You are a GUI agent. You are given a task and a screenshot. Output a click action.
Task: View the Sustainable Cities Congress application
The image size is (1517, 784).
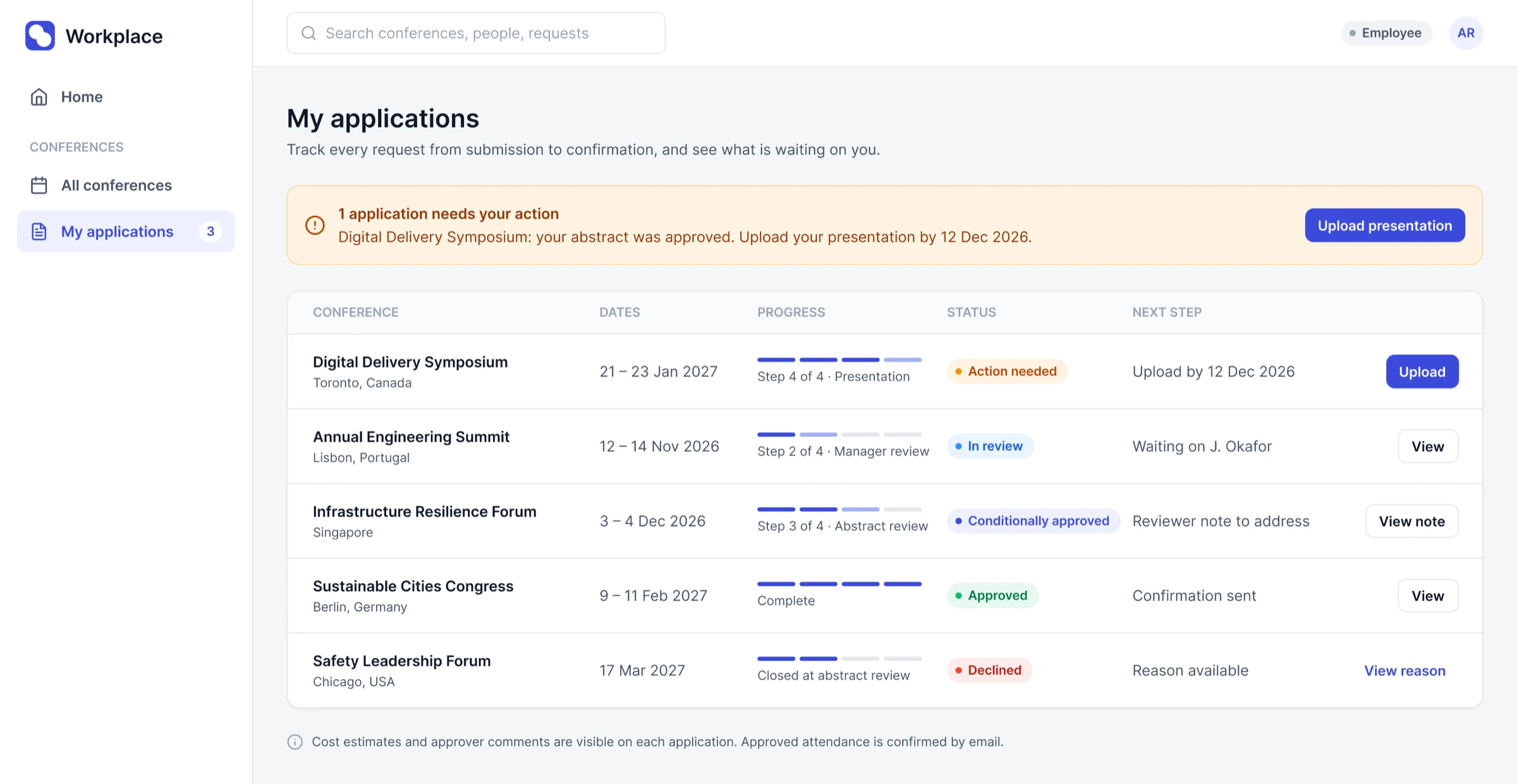coord(1428,596)
